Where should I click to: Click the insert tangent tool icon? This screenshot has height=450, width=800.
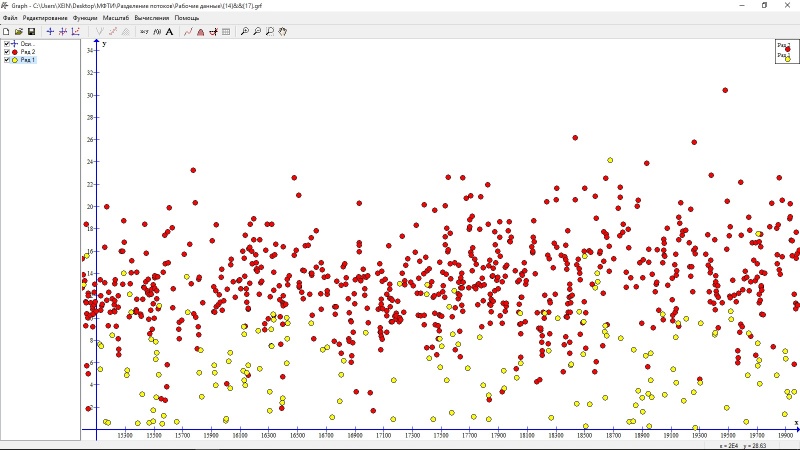(x=99, y=32)
